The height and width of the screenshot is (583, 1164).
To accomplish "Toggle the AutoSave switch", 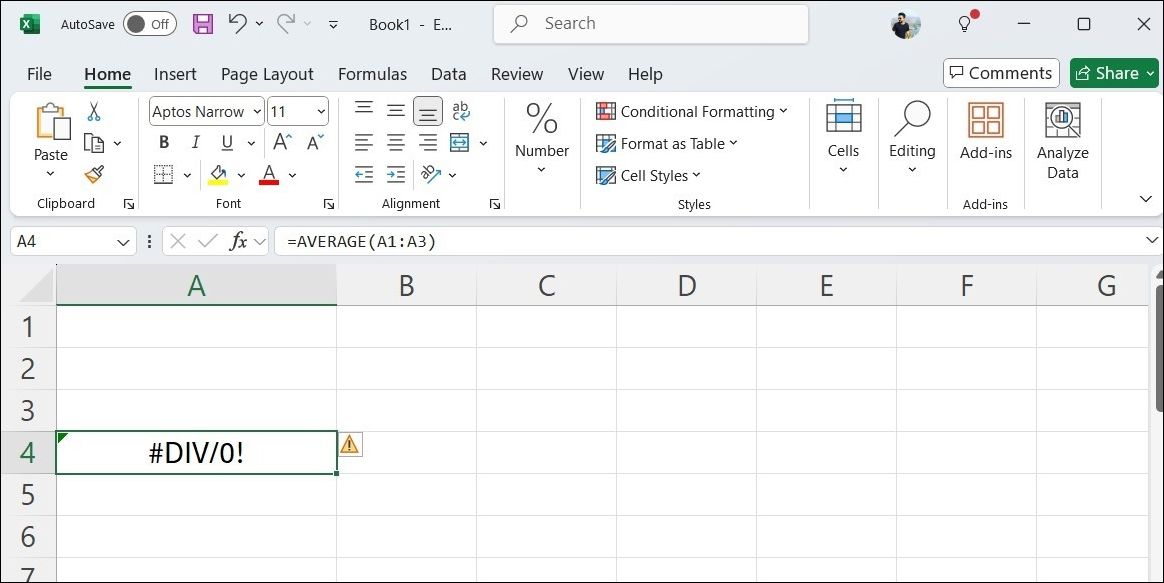I will click(149, 24).
